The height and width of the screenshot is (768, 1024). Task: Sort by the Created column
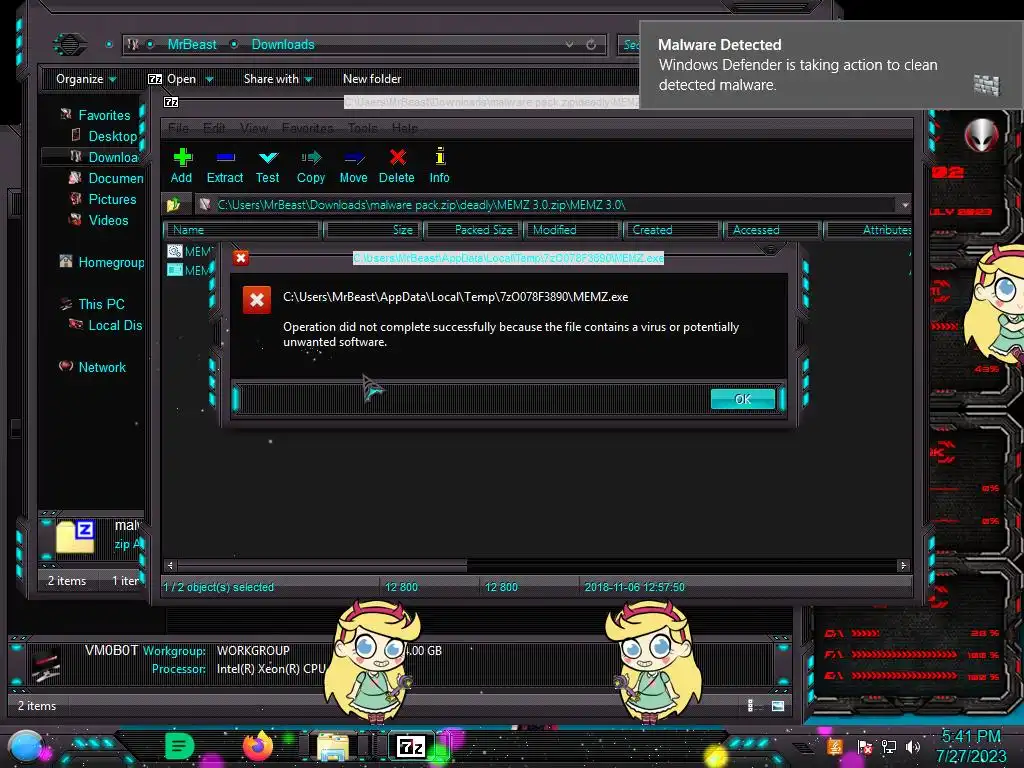[673, 230]
